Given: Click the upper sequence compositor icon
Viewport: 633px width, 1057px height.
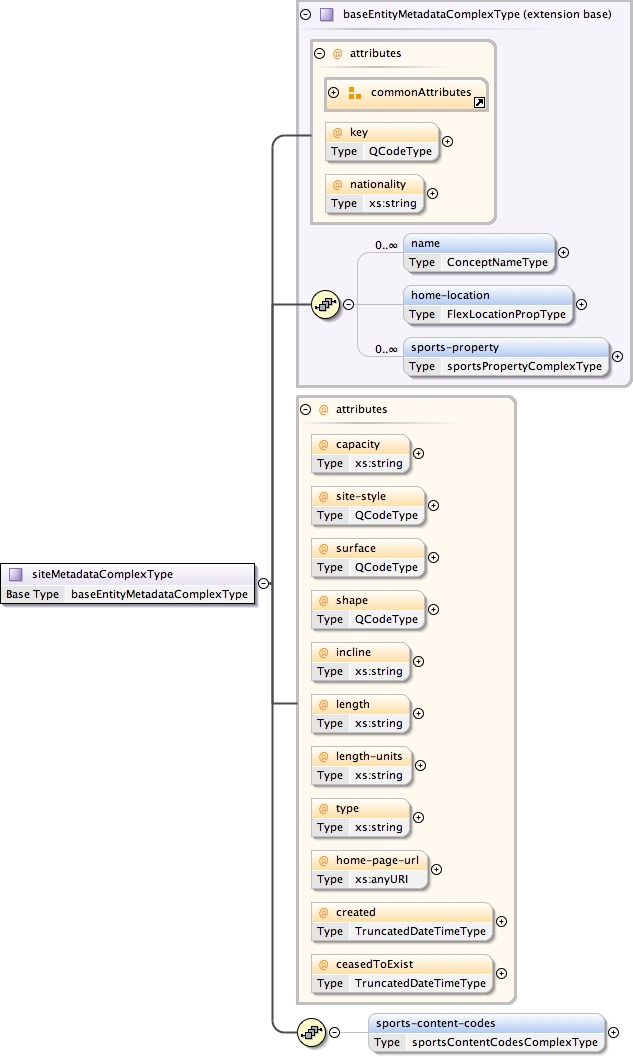Looking at the screenshot, I should tap(326, 305).
